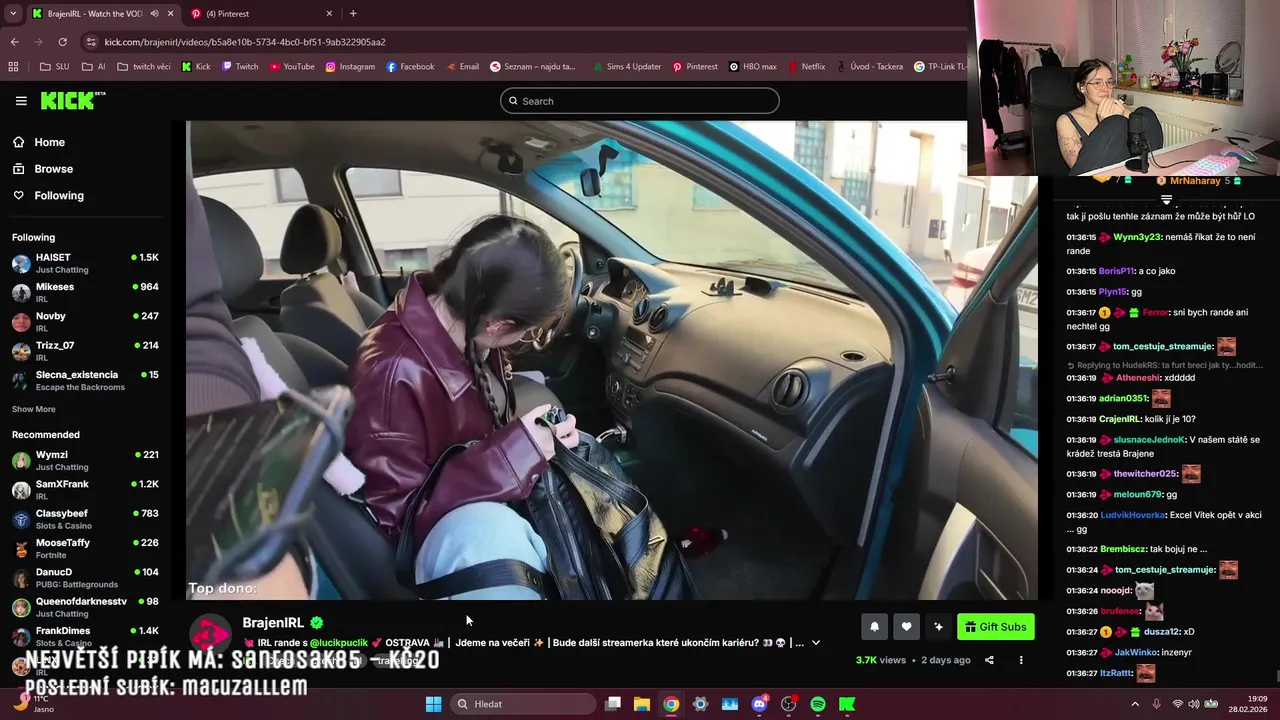Open Spotify from the taskbar
Image resolution: width=1280 pixels, height=720 pixels.
818,704
